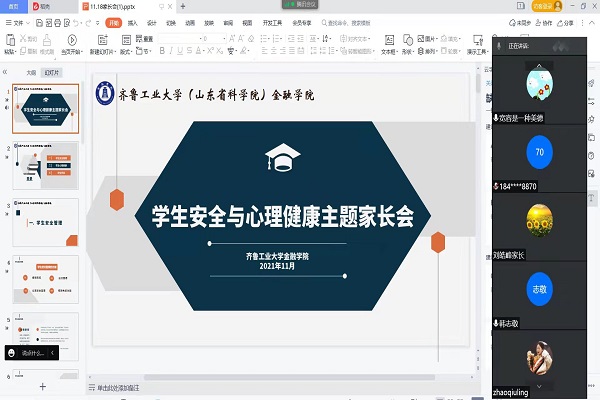The image size is (600, 400).
Task: Open the font name combo box
Action: pyautogui.click(x=180, y=39)
